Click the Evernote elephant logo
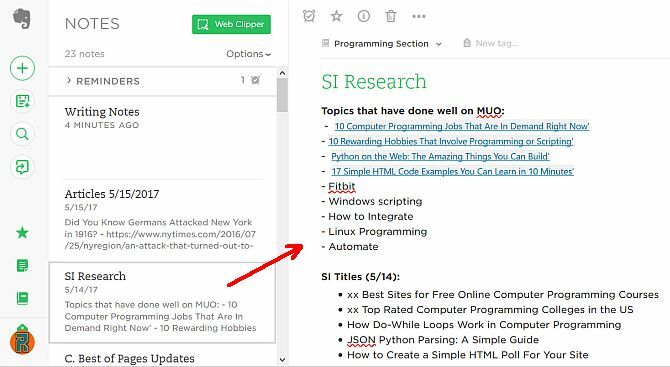 pyautogui.click(x=22, y=18)
